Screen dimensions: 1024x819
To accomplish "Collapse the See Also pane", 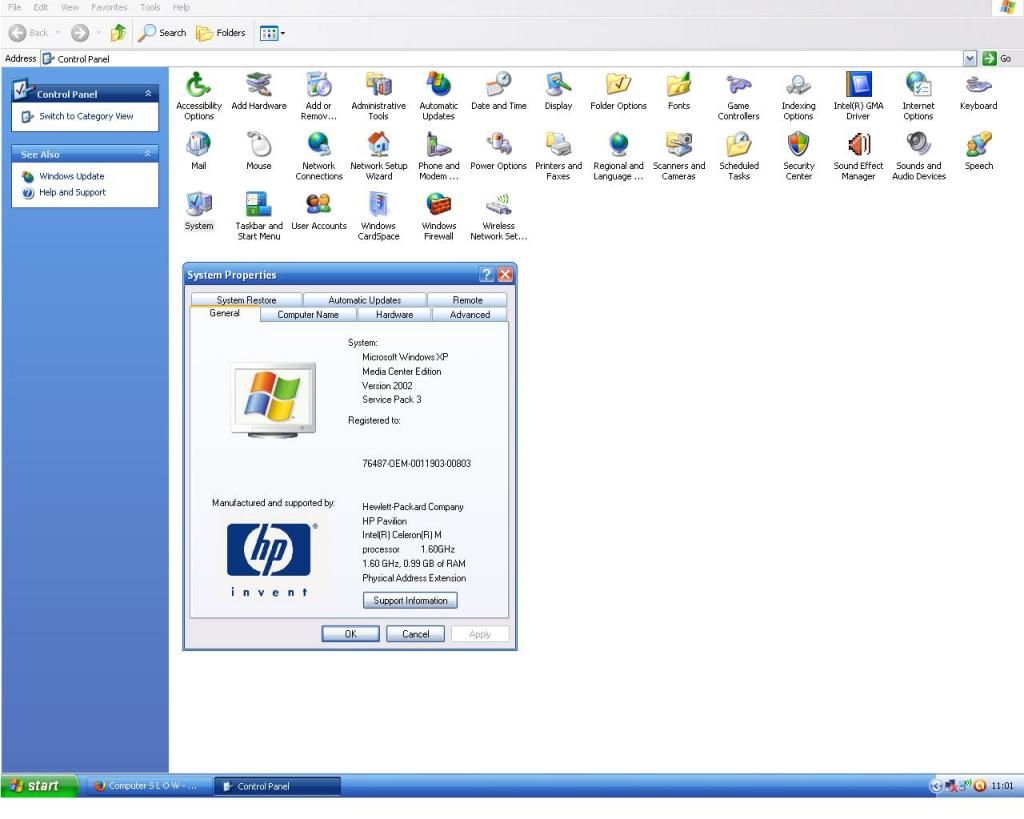I will [149, 154].
